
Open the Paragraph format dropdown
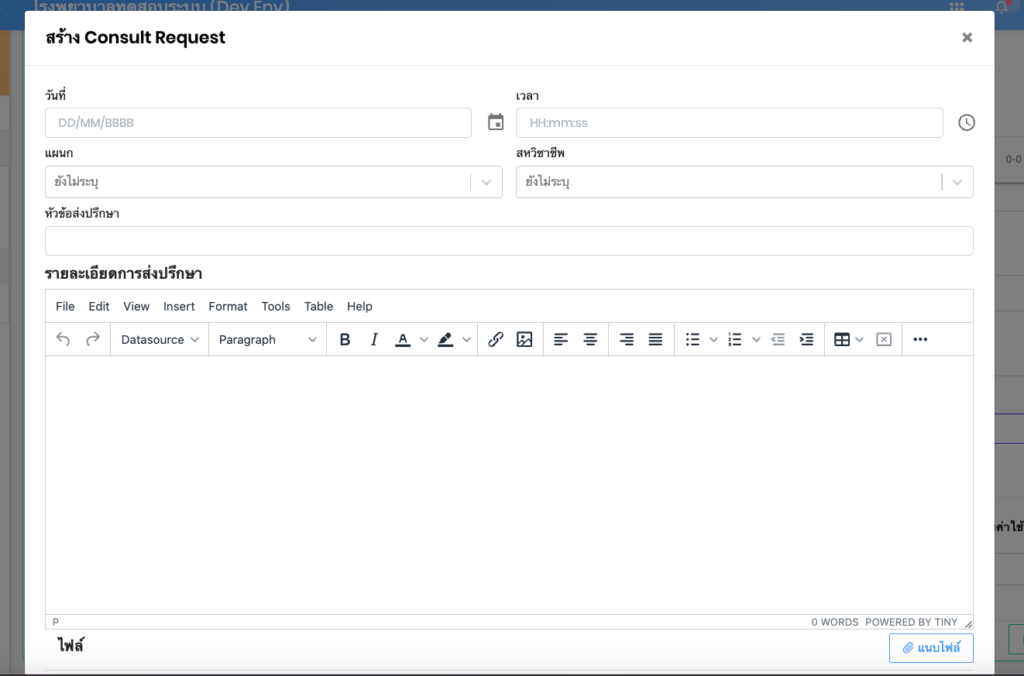267,339
